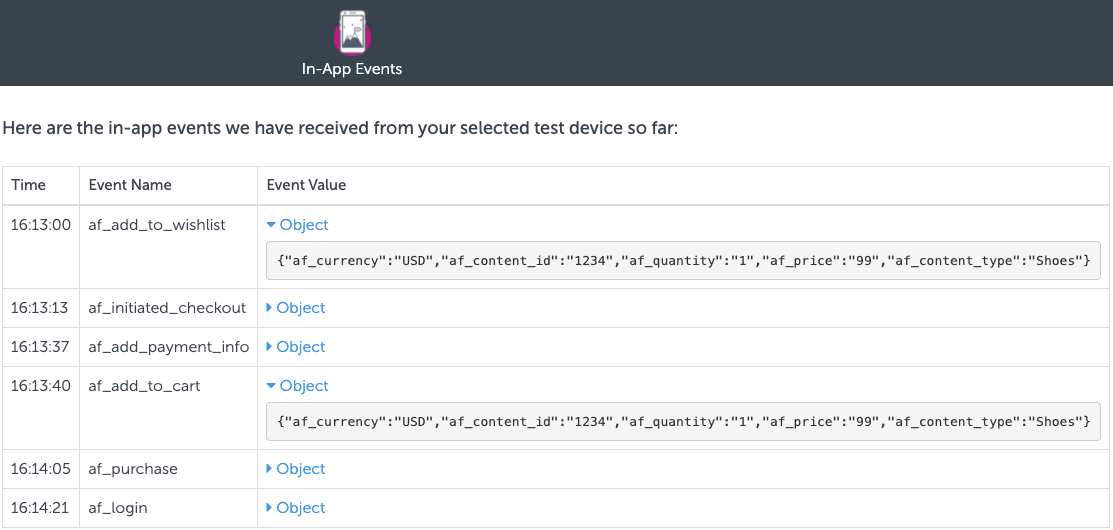The image size is (1113, 530).
Task: Expand the af_initiated_checkout Object value
Action: pyautogui.click(x=296, y=308)
